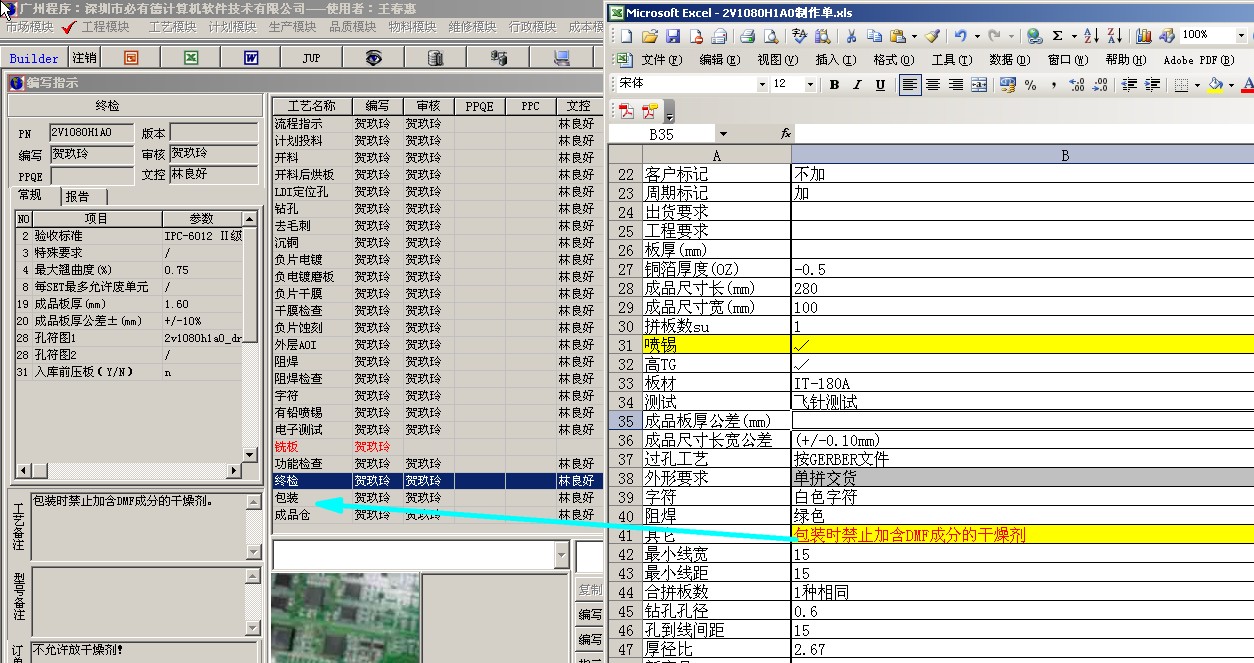1254x663 pixels.
Task: Select the 铣板 row in process list
Action: [x=437, y=446]
